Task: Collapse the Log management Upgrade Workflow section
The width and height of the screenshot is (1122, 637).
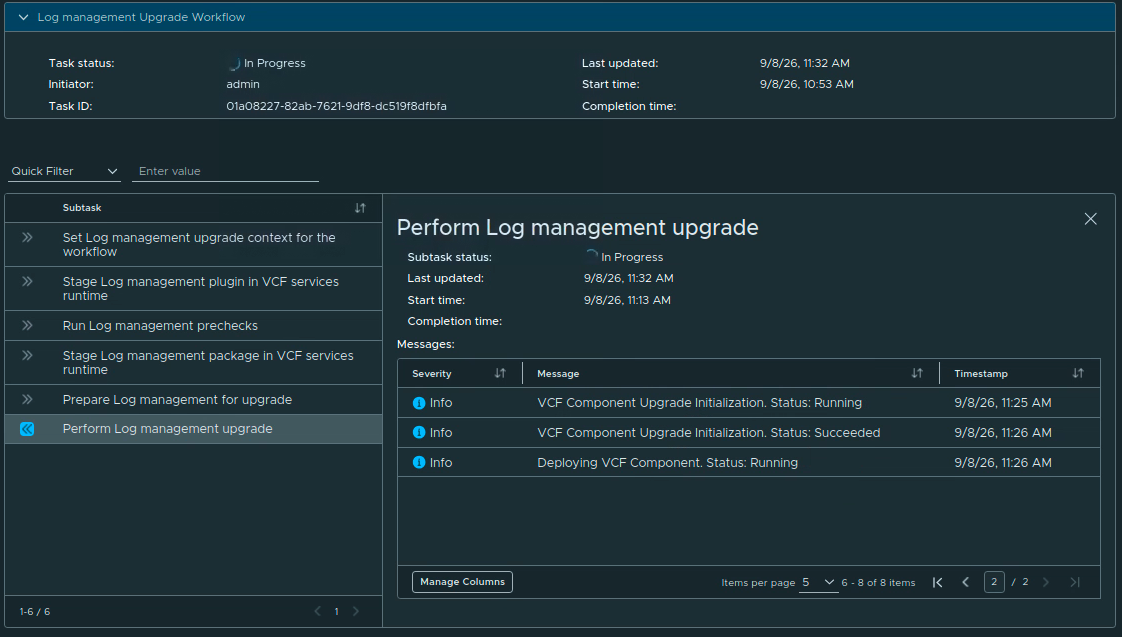Action: tap(24, 17)
